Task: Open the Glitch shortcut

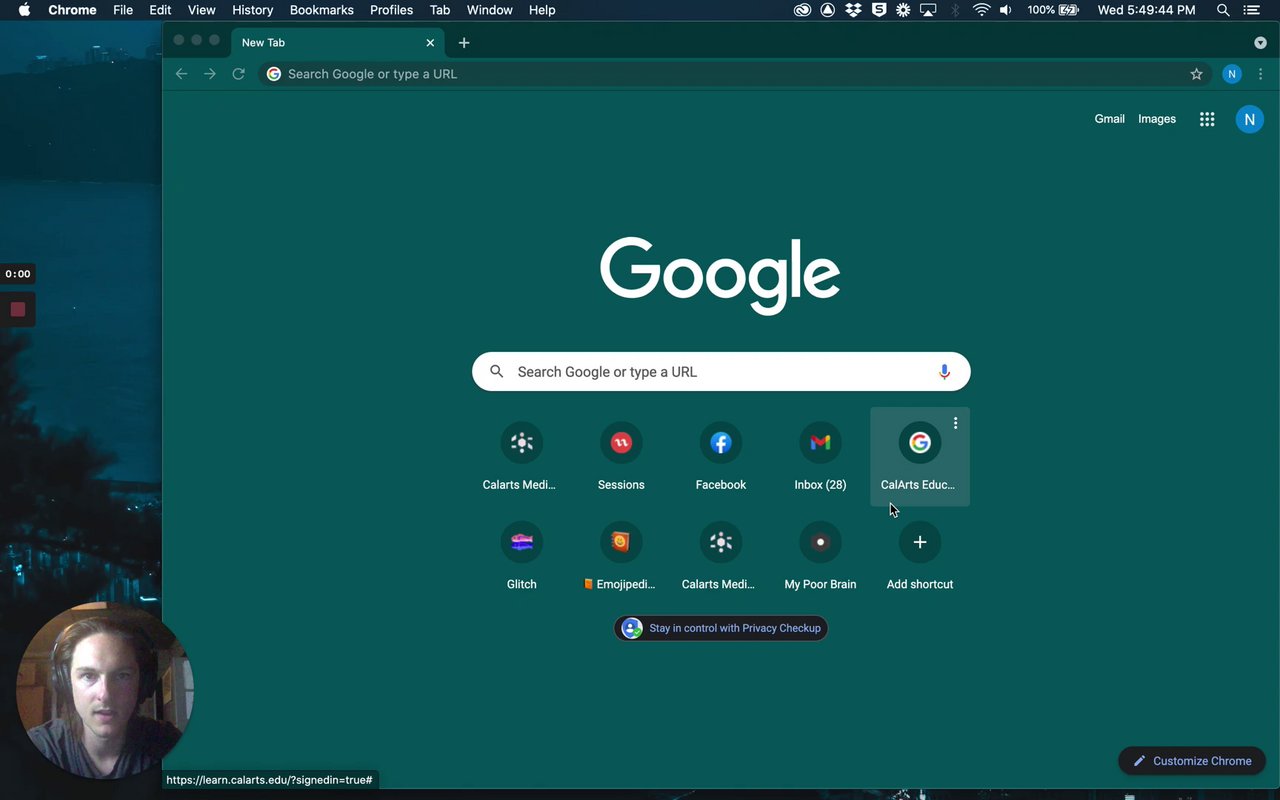Action: 521,556
